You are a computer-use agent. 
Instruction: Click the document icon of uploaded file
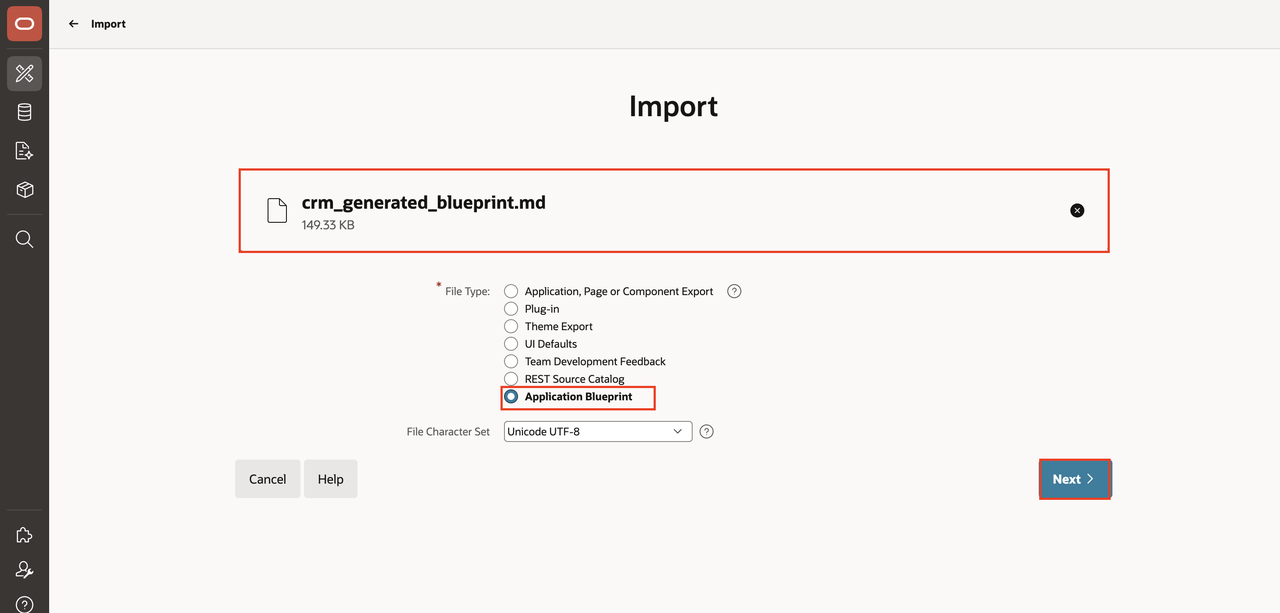[277, 210]
